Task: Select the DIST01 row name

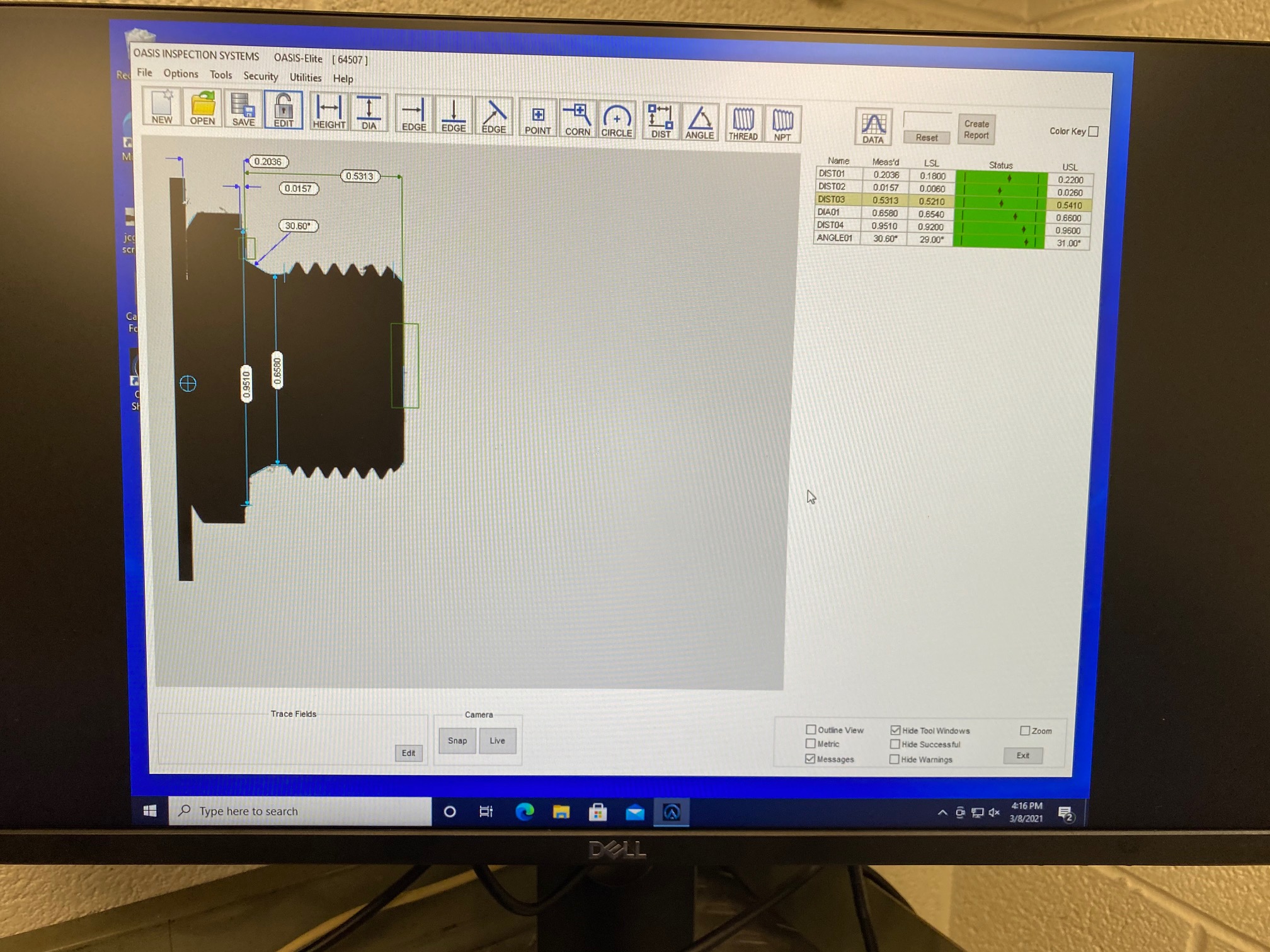Action: [832, 173]
